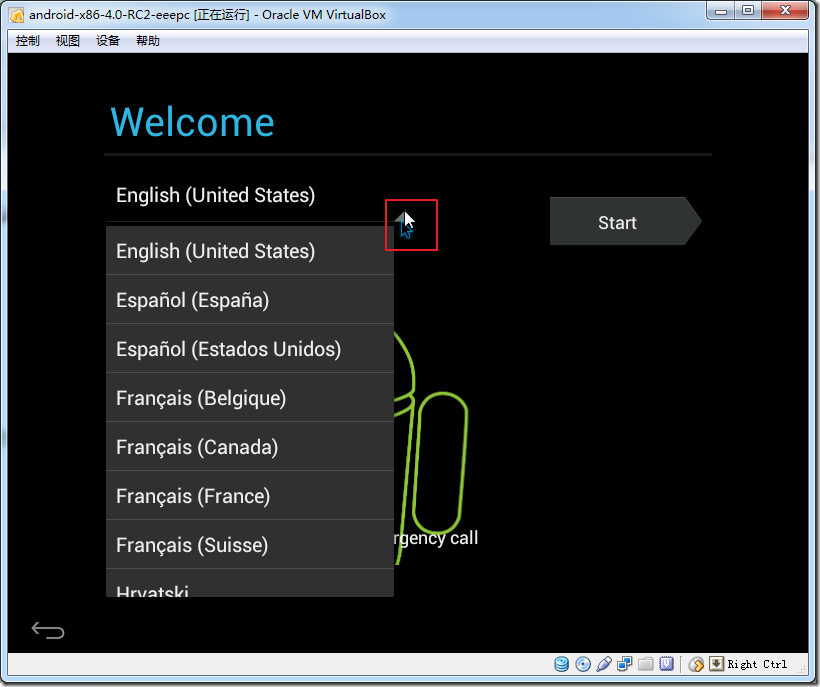Screen dimensions: 820x687
Task: Click the mouse integration indicator icon
Action: [696, 664]
